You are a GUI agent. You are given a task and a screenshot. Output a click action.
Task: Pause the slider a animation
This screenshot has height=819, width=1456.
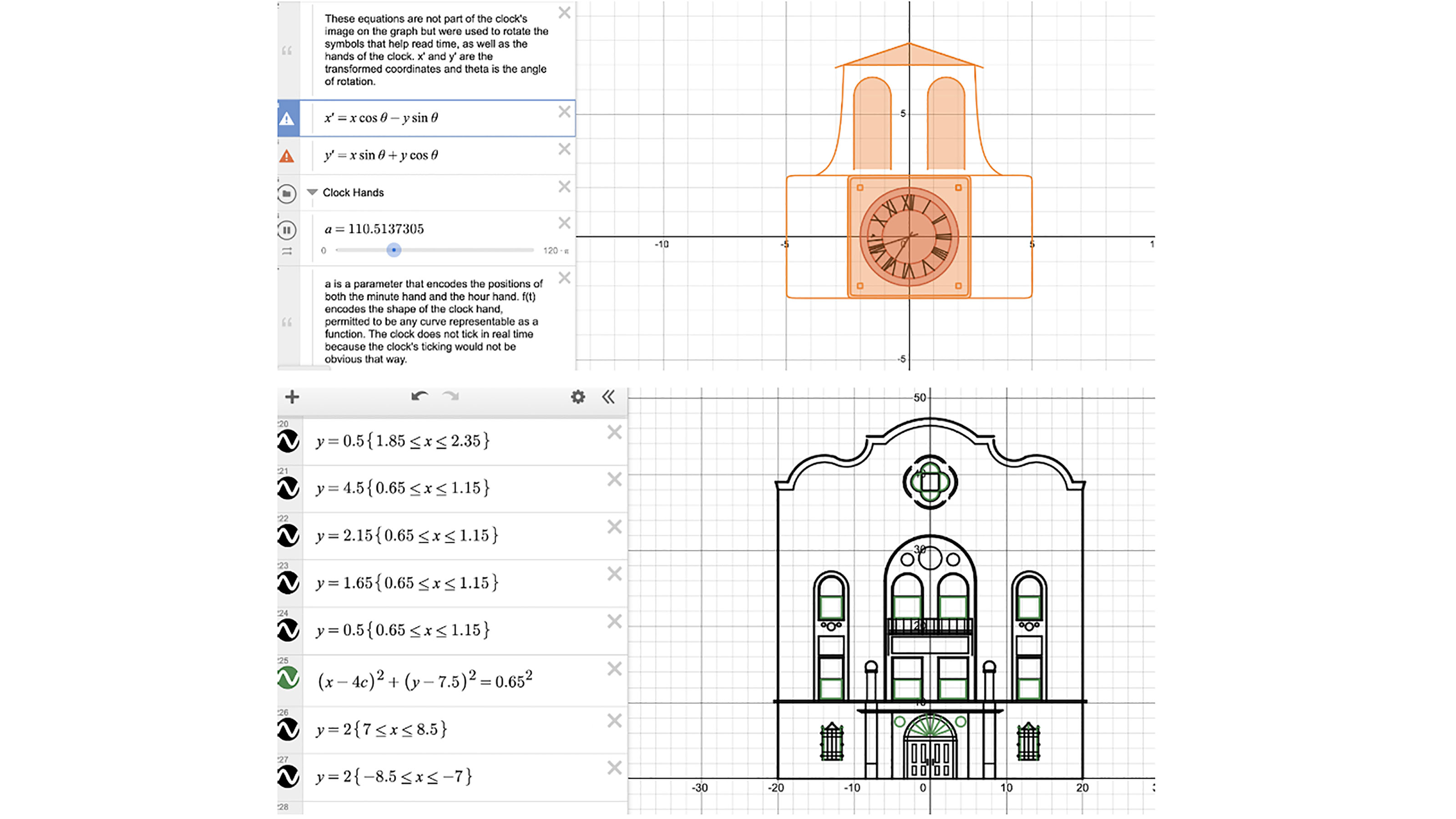[287, 230]
